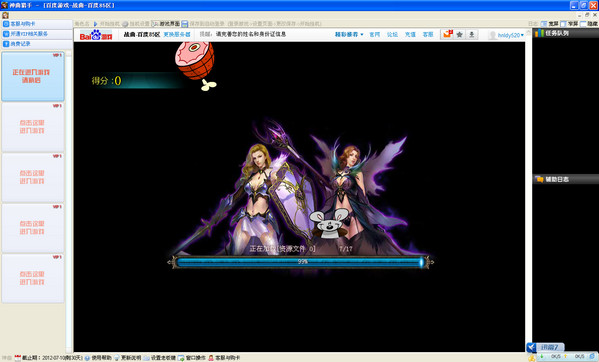599x362 pixels.
Task: Open the red mail notification icon
Action: coord(447,34)
